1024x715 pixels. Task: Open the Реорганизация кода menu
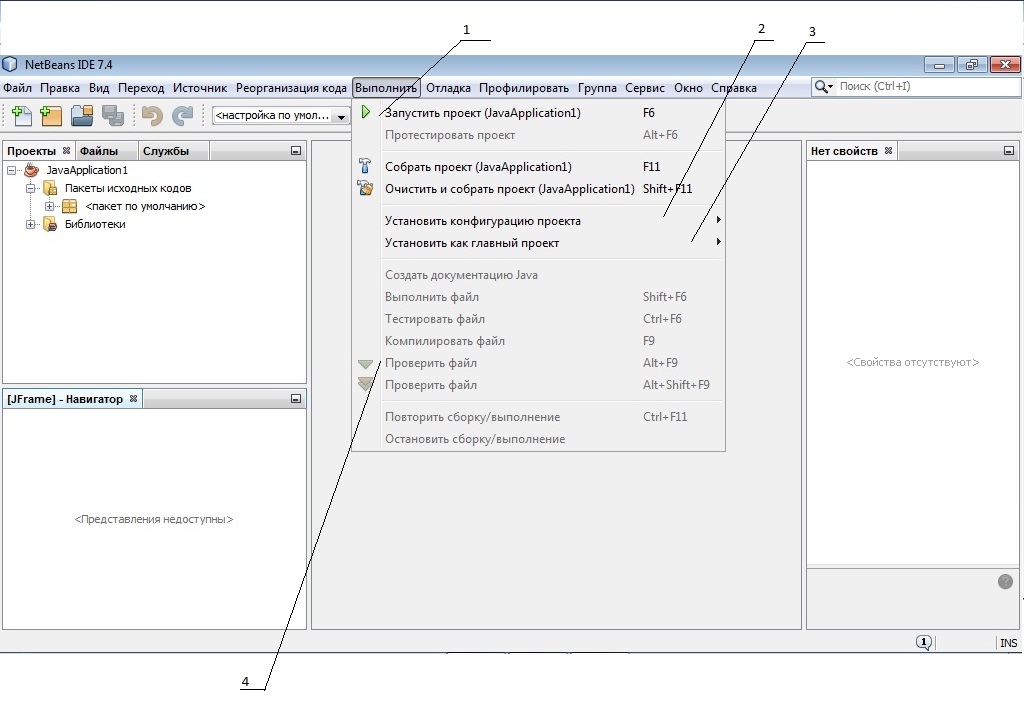(291, 87)
